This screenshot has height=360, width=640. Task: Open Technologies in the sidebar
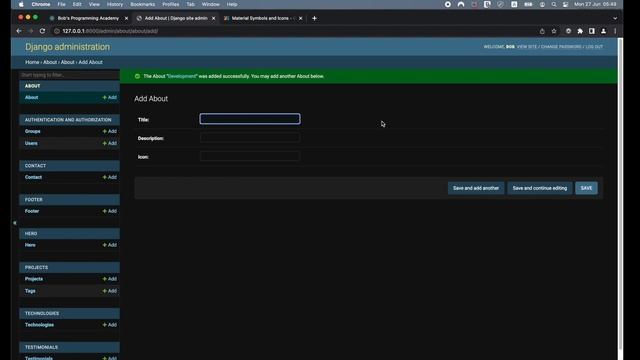[39, 325]
